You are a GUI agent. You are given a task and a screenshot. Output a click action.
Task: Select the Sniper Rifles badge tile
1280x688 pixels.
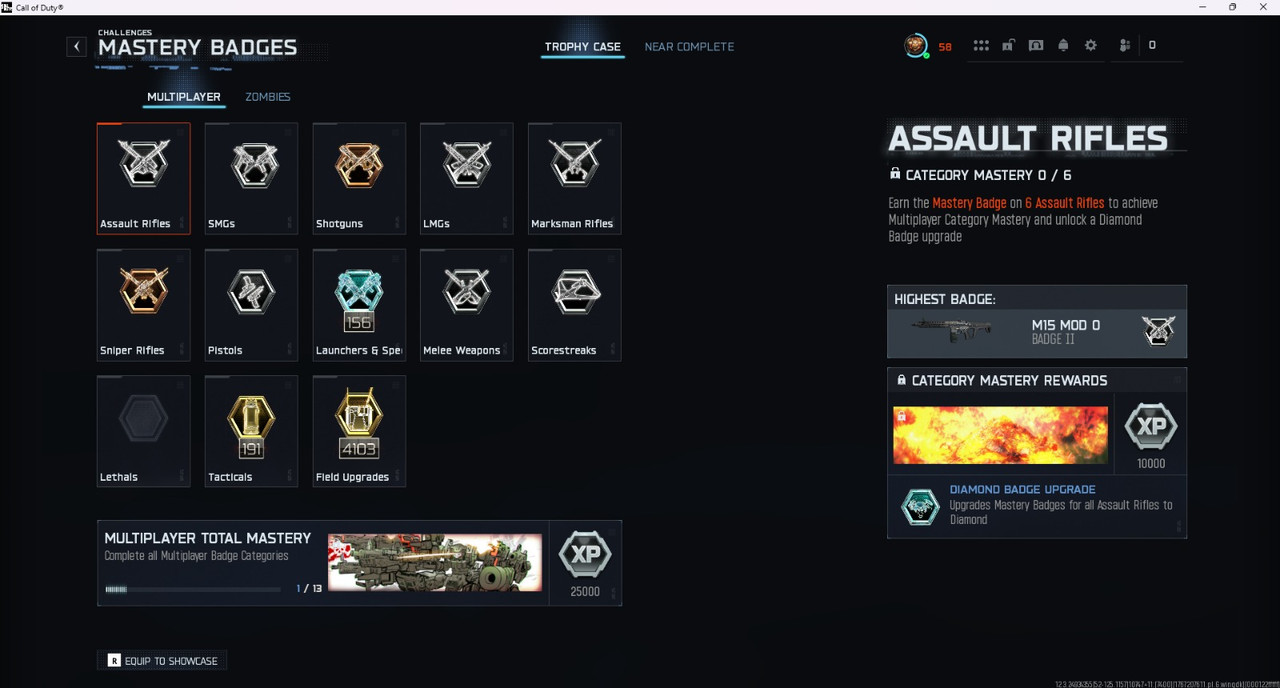coord(143,305)
